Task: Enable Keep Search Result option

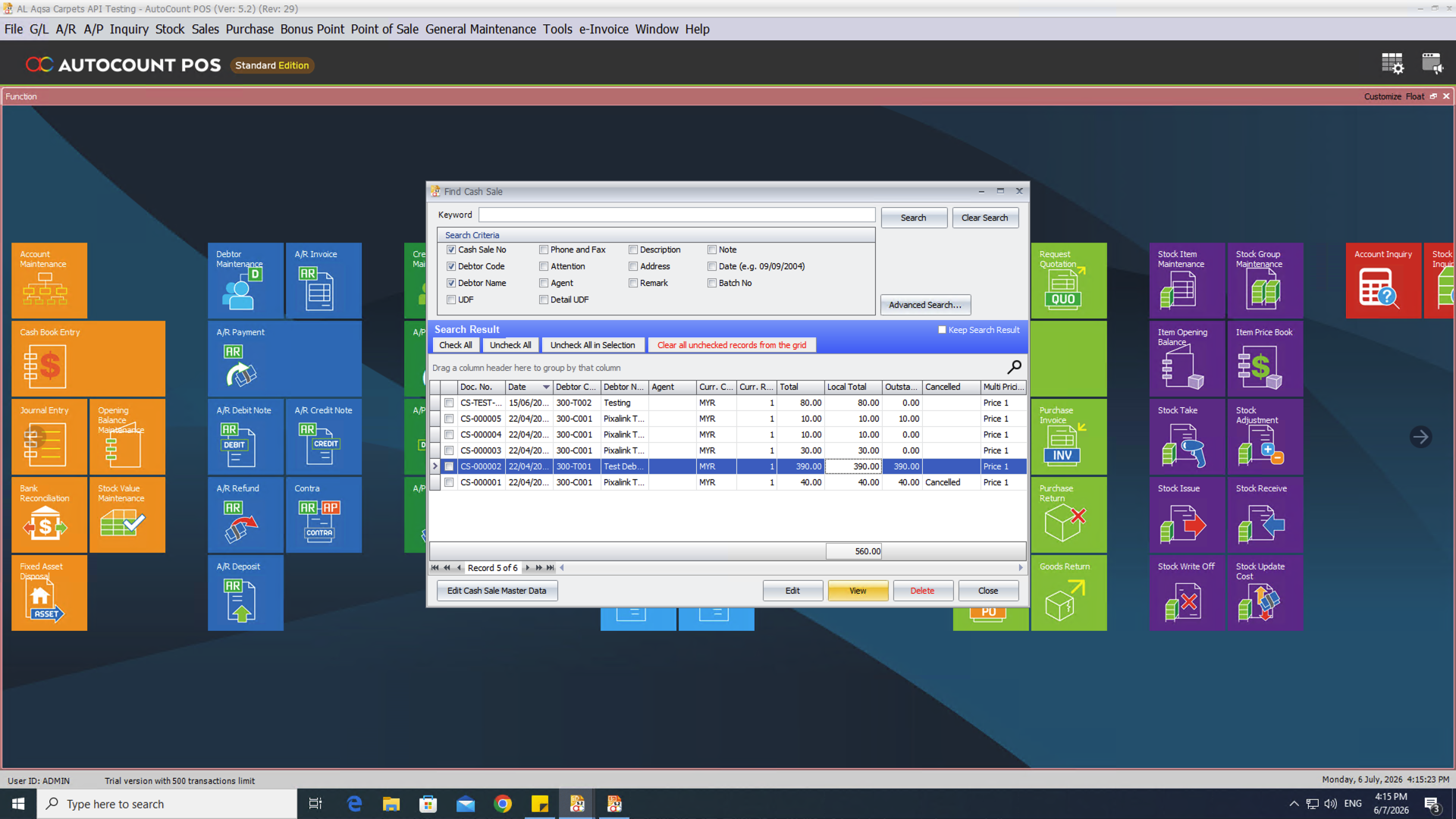Action: tap(943, 330)
